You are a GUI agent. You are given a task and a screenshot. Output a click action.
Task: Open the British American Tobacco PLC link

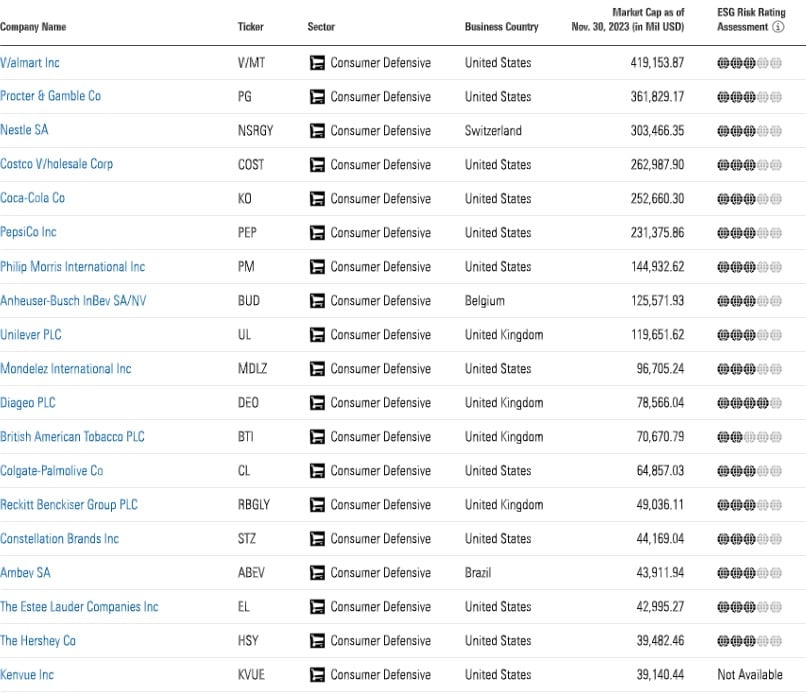tap(72, 437)
